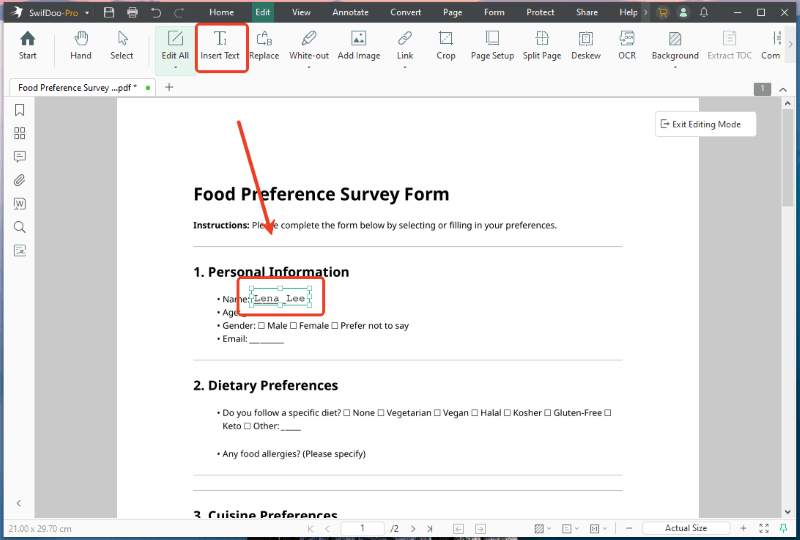This screenshot has height=540, width=800.
Task: Go to the Start page
Action: coord(28,45)
